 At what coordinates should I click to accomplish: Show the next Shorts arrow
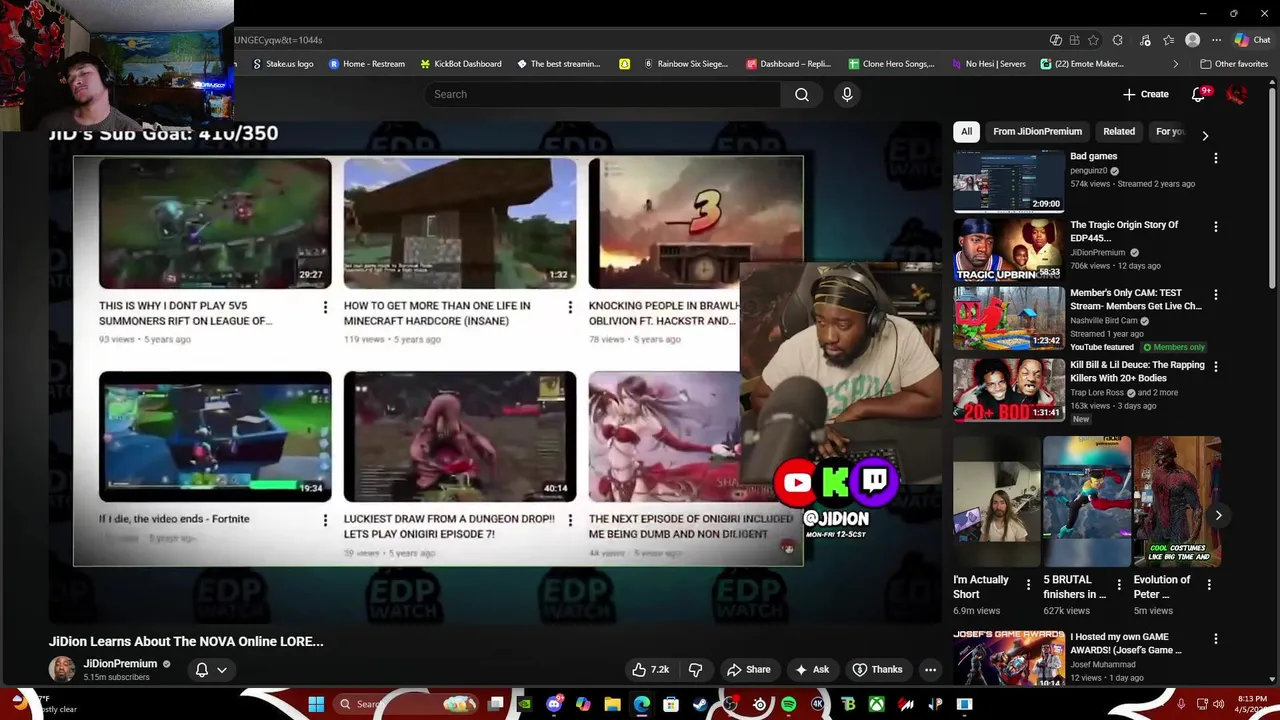(x=1218, y=516)
